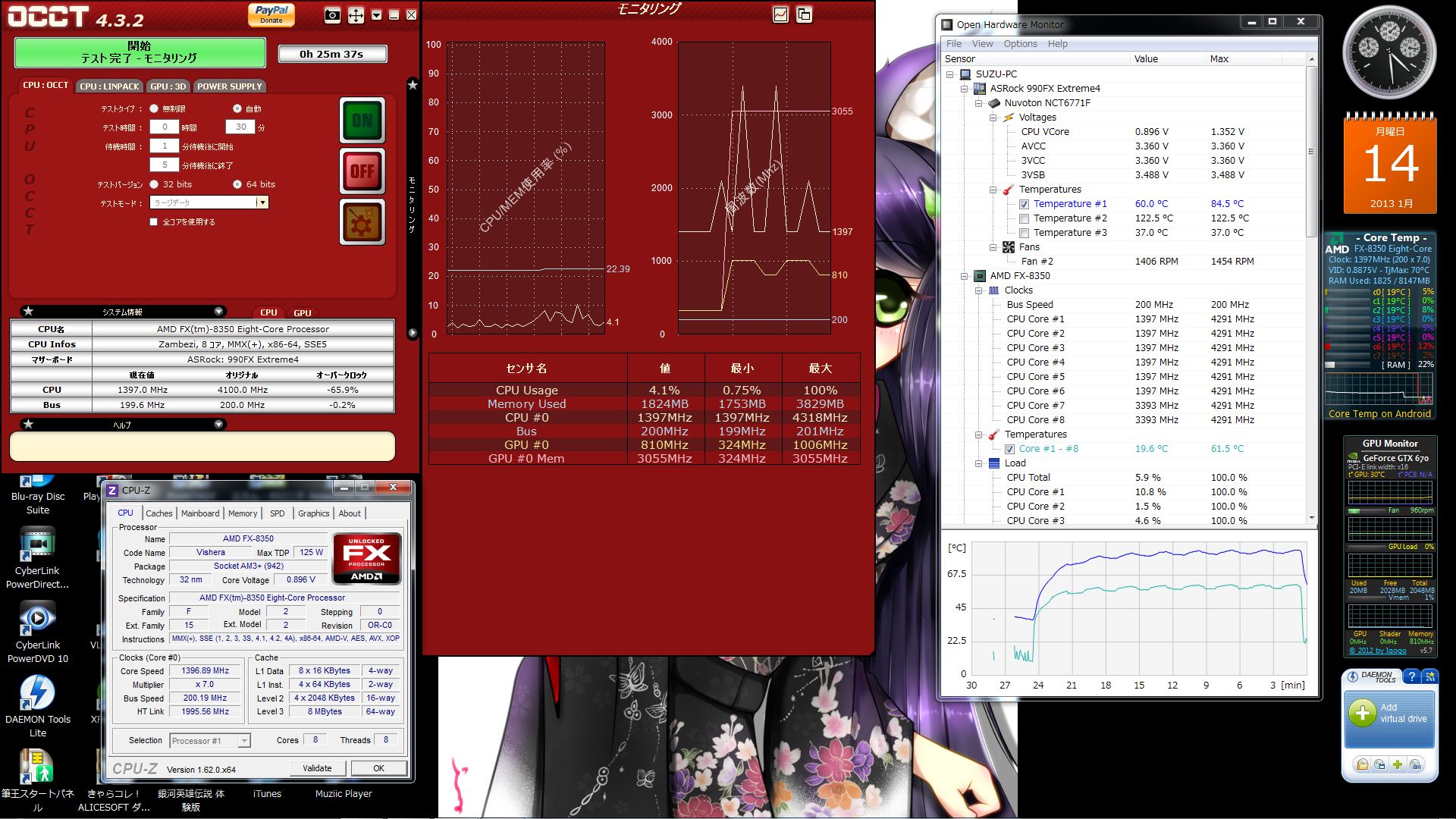Image resolution: width=1456 pixels, height=819 pixels.
Task: Click the DAEMON Tools gadget help icon
Action: [x=1411, y=676]
